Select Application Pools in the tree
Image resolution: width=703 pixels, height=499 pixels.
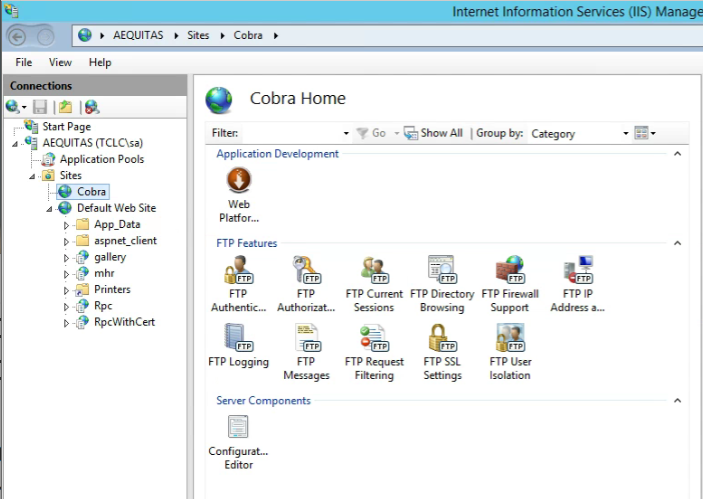[102, 159]
